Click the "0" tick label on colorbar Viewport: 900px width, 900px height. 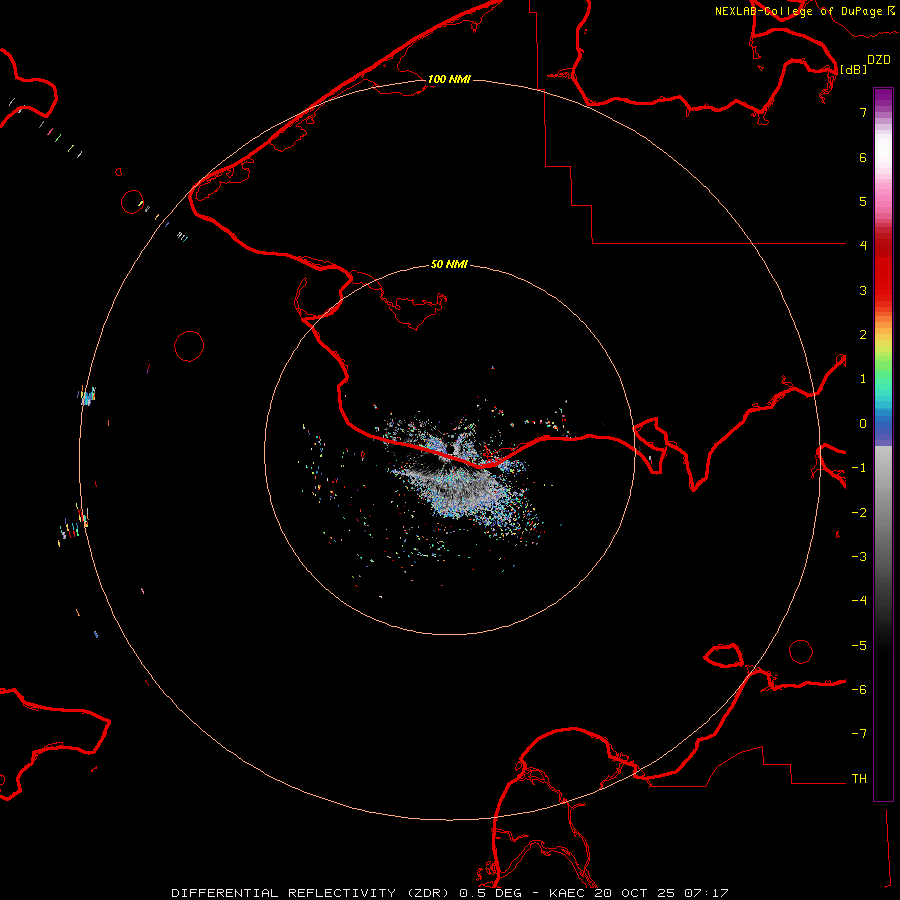(863, 424)
